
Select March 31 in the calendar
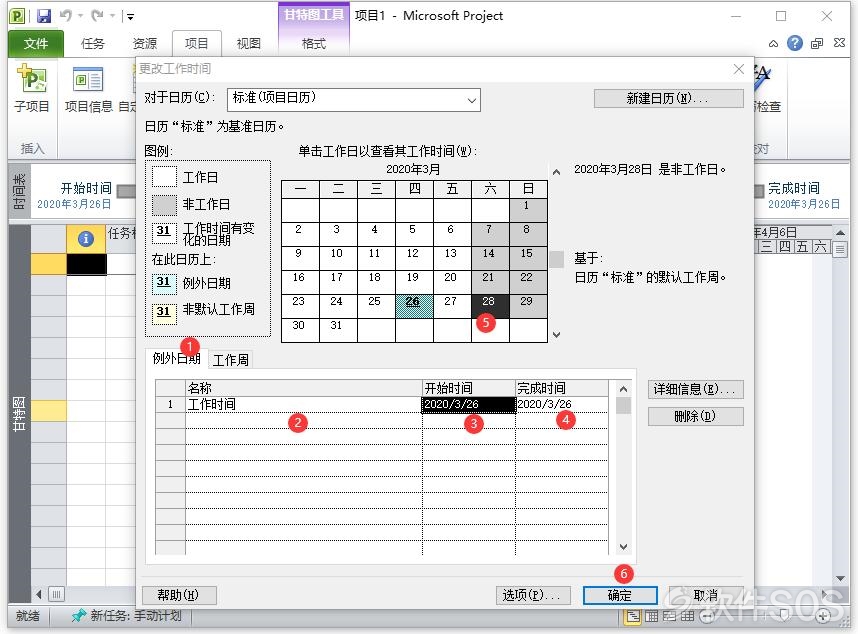point(338,330)
